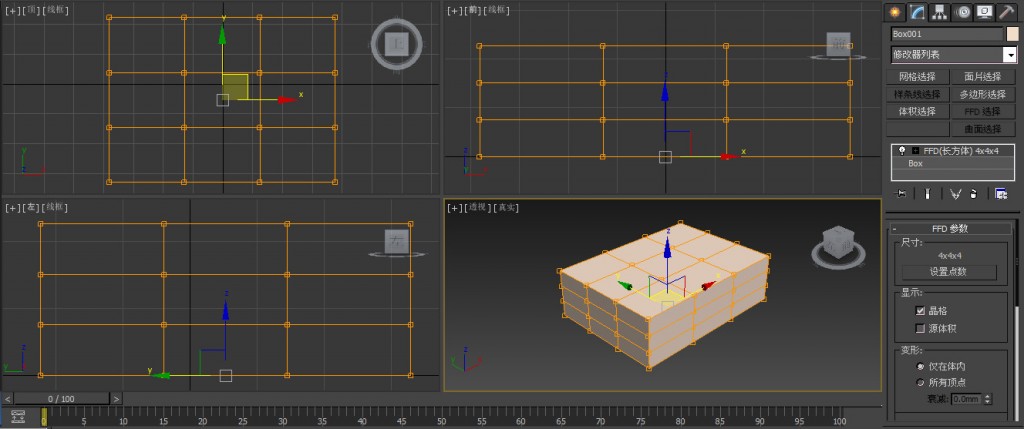The image size is (1024, 429).
Task: Open Front viewport [线框] shading menu
Action: [x=497, y=10]
